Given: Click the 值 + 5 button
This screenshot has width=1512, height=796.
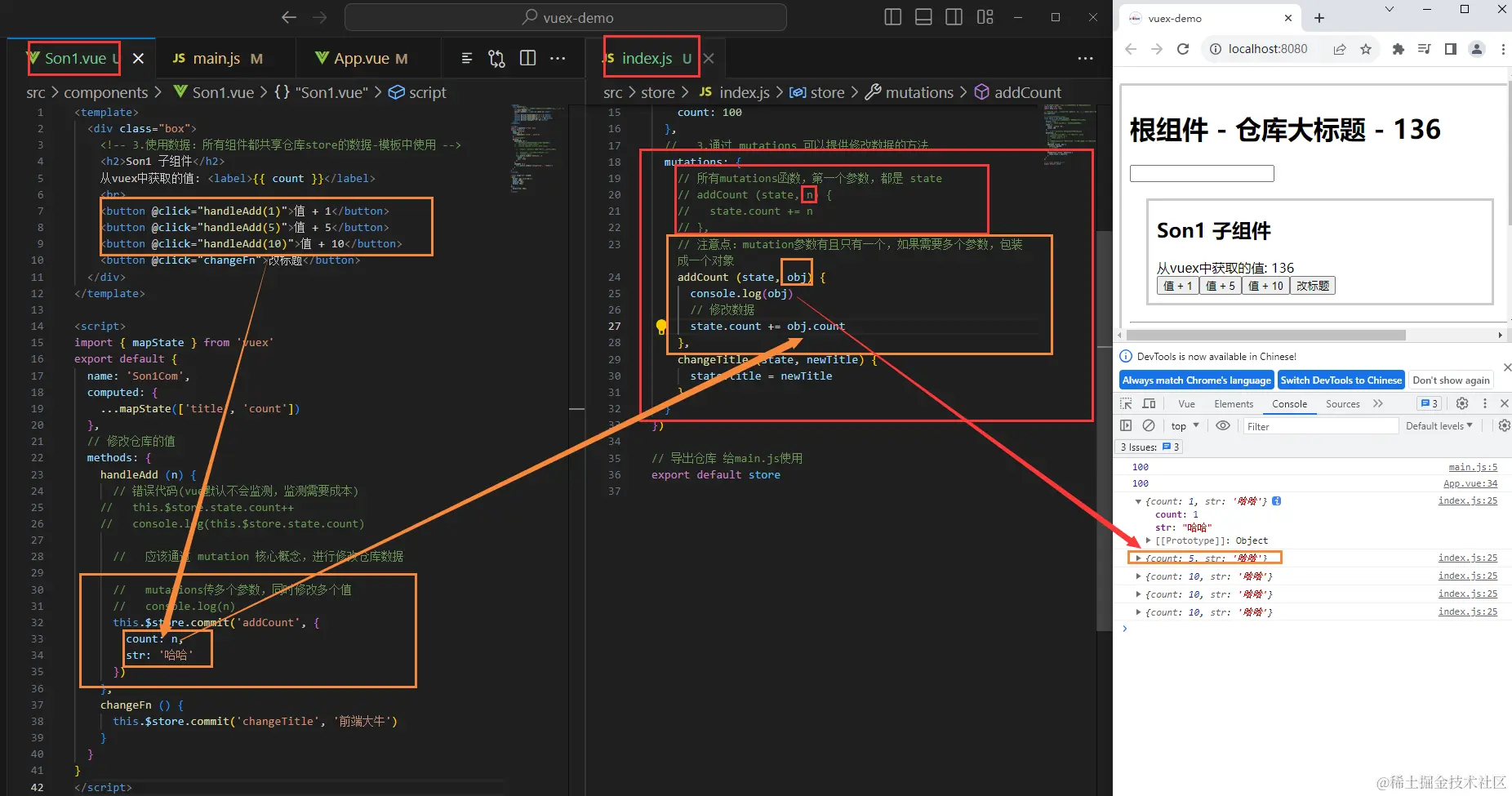Looking at the screenshot, I should tap(1221, 286).
